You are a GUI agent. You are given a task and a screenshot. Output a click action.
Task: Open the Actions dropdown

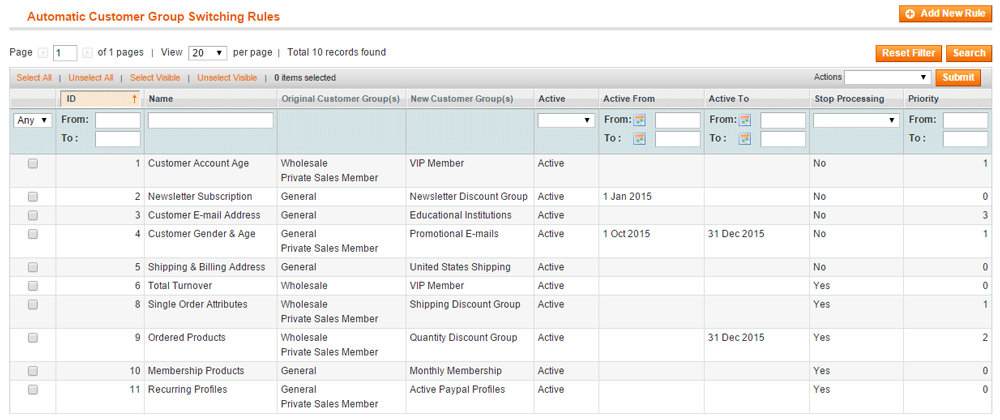(x=888, y=77)
